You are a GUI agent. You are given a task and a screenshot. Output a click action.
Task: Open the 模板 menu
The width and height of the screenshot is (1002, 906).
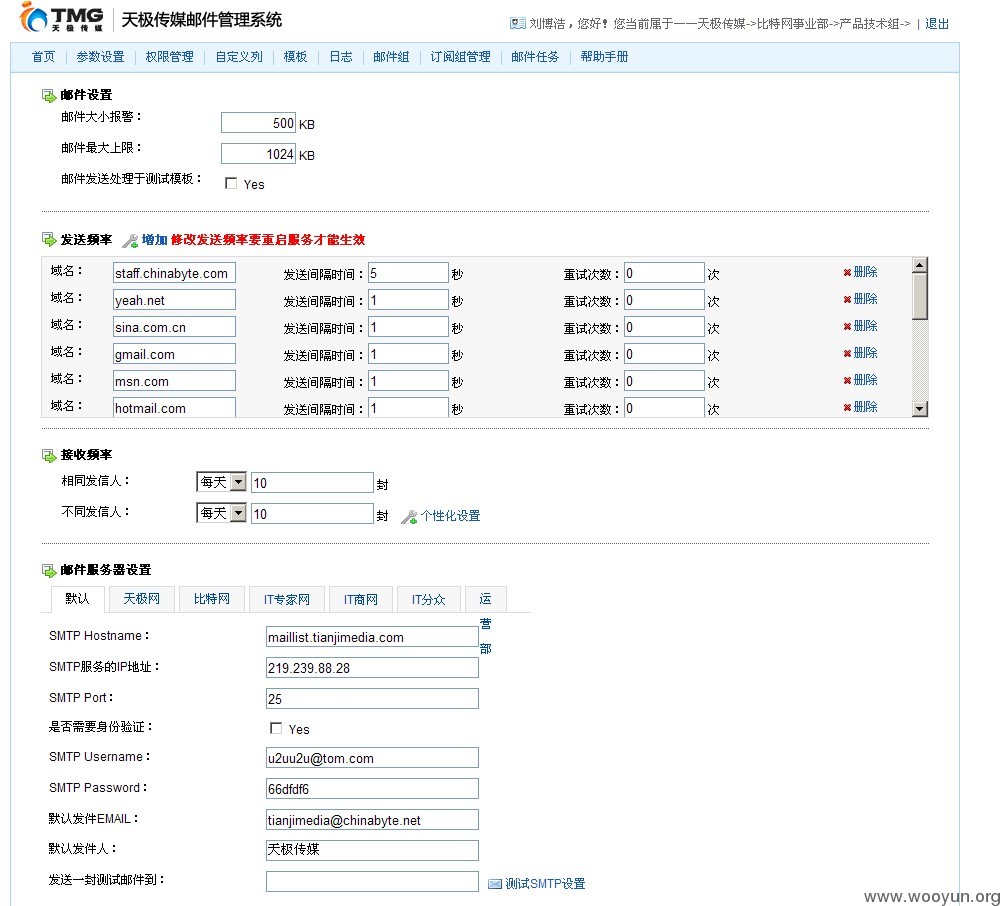tap(295, 57)
